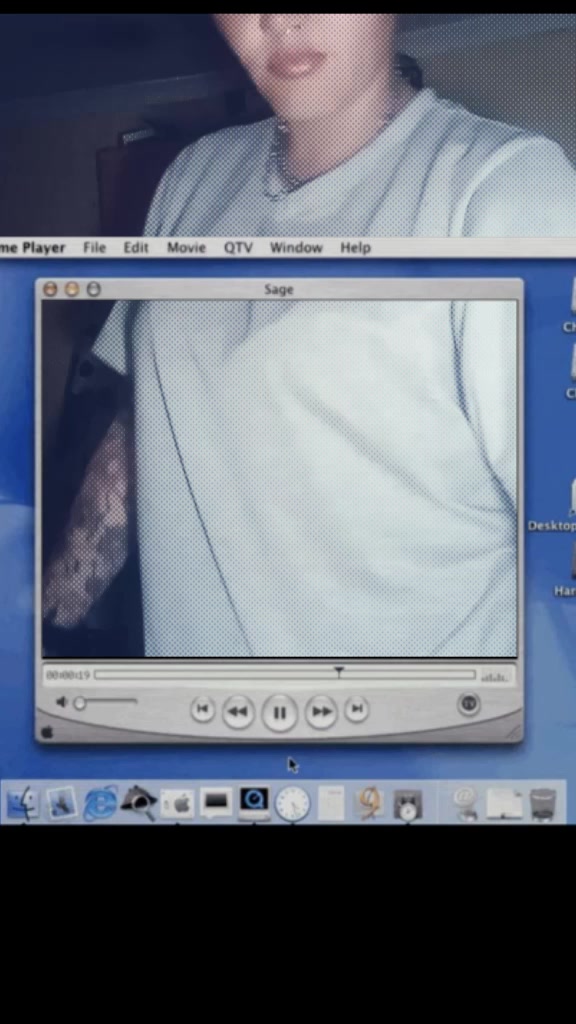Open the Help menu
Image resolution: width=576 pixels, height=1024 pixels.
click(x=355, y=248)
